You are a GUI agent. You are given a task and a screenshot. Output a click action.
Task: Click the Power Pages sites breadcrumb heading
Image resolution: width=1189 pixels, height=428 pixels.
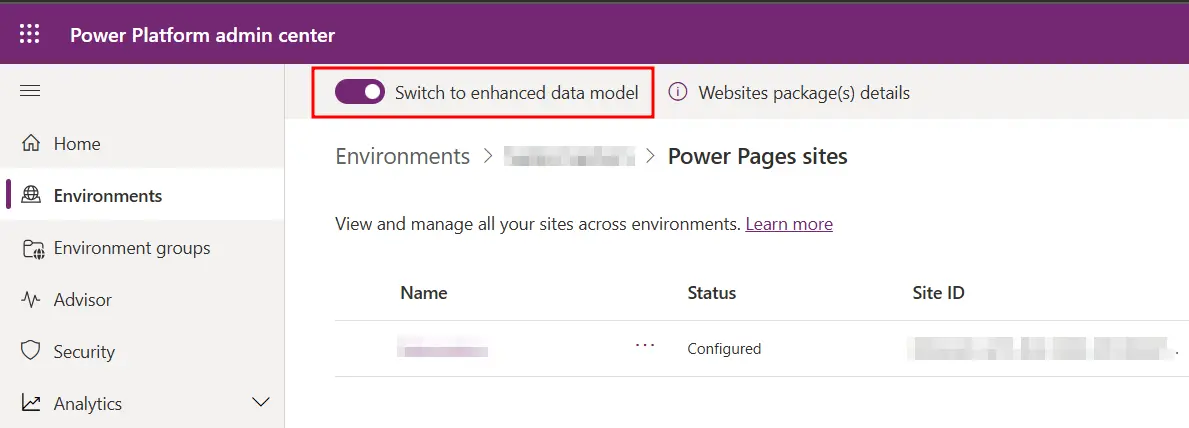[x=758, y=156]
